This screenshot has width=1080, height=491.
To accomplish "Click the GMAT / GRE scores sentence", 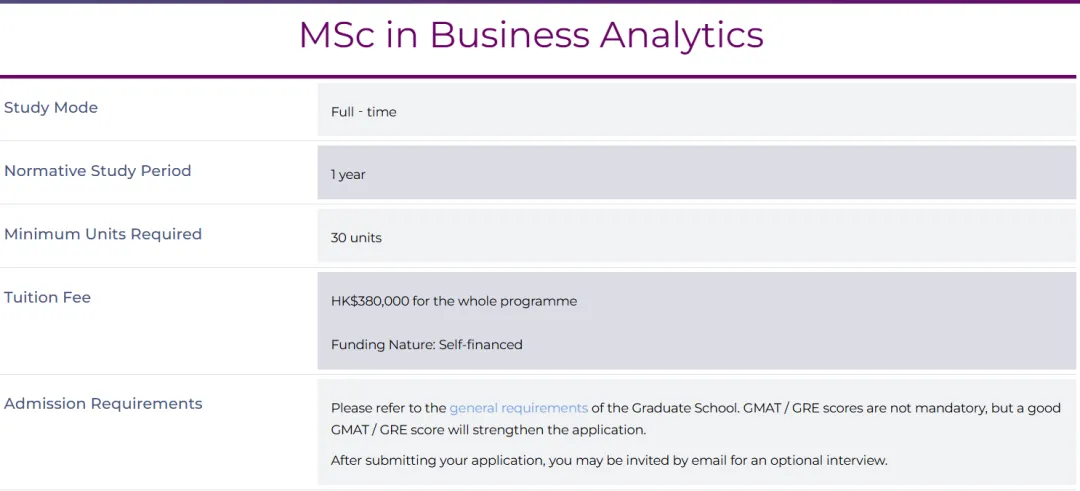I will coord(696,419).
